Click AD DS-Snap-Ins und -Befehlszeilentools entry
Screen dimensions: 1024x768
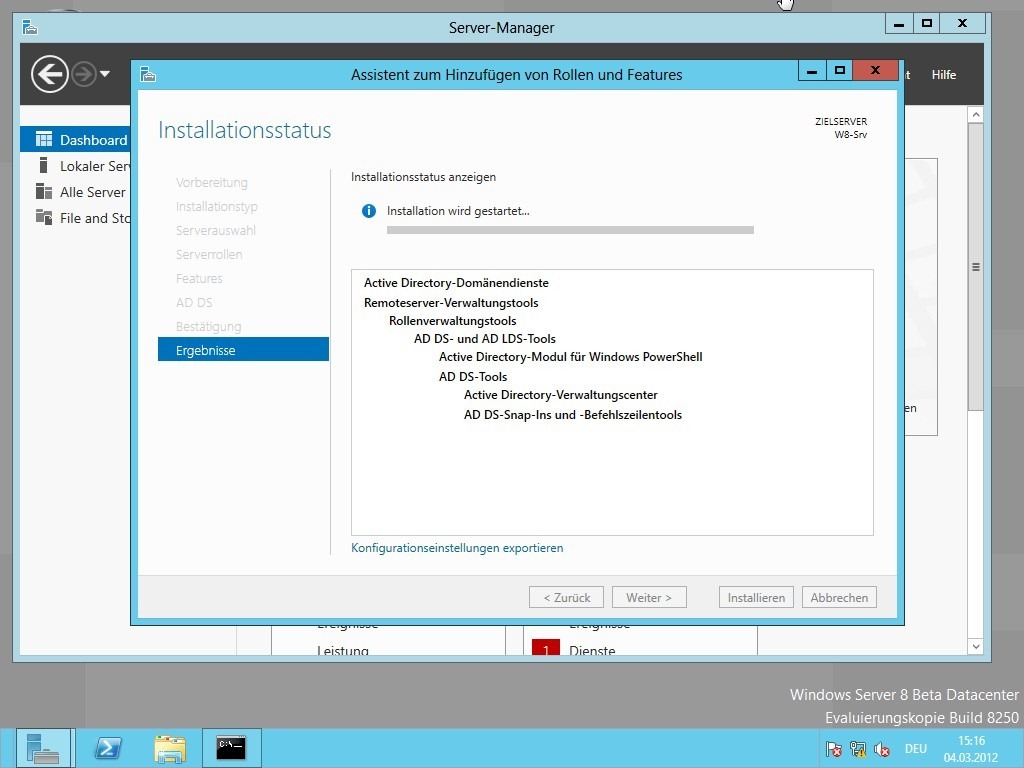click(x=573, y=415)
